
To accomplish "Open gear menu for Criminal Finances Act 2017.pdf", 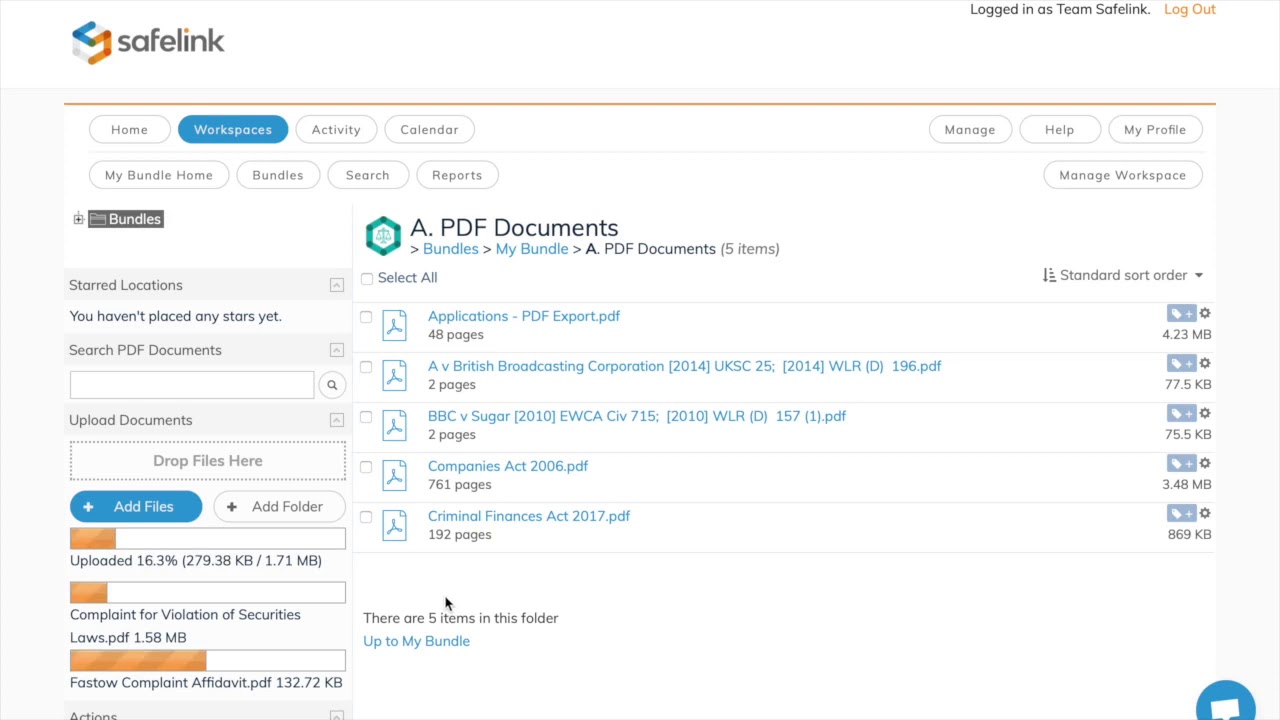I will pyautogui.click(x=1205, y=513).
